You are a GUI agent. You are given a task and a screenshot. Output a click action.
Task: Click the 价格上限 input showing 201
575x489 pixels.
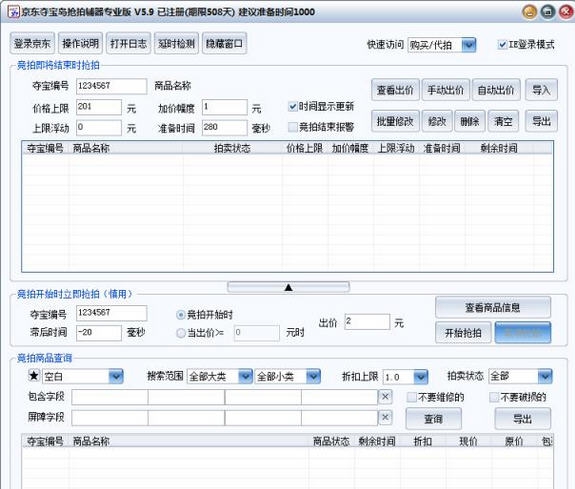(99, 107)
